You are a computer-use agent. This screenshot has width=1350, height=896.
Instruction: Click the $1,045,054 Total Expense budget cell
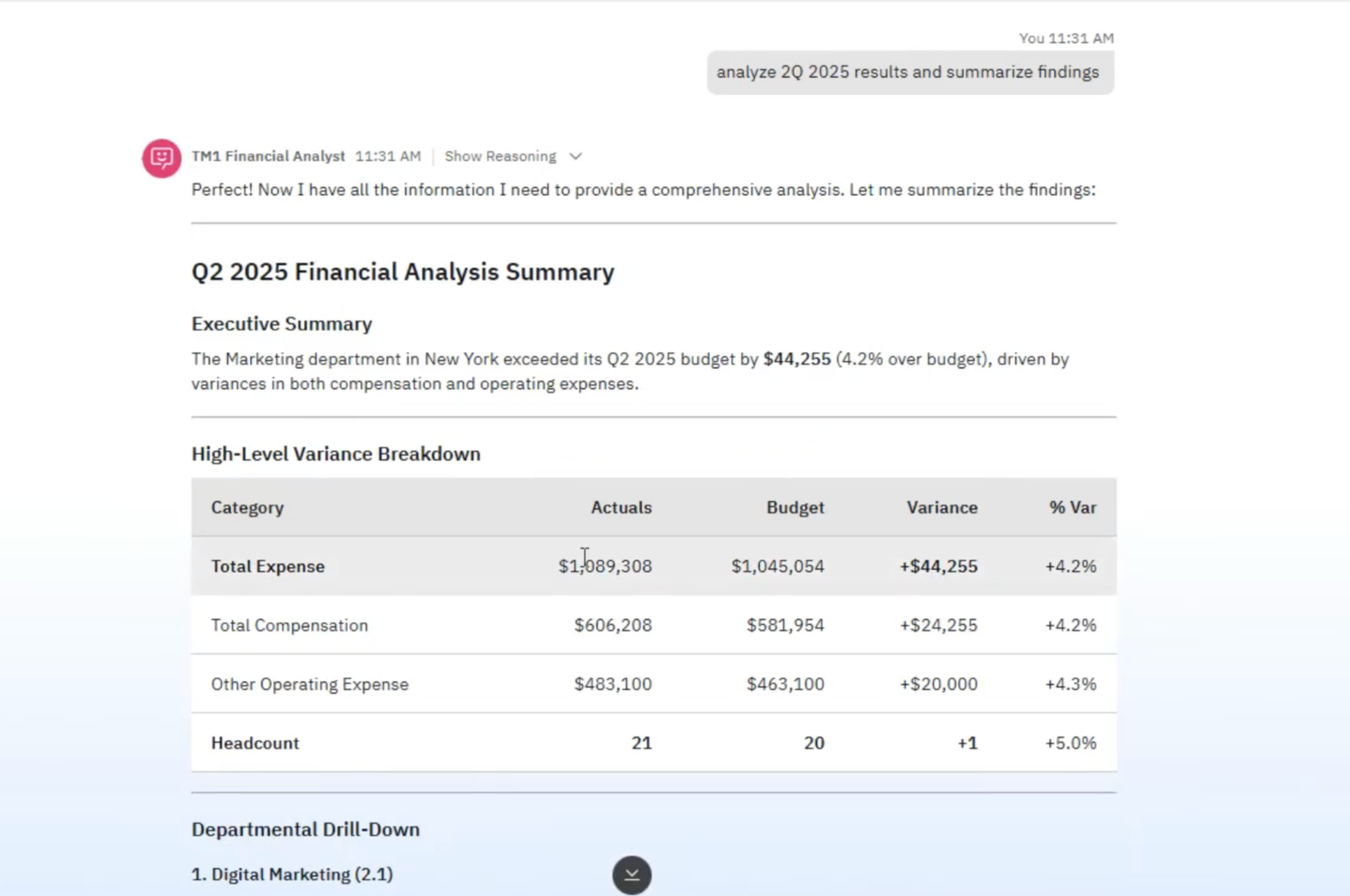[777, 566]
